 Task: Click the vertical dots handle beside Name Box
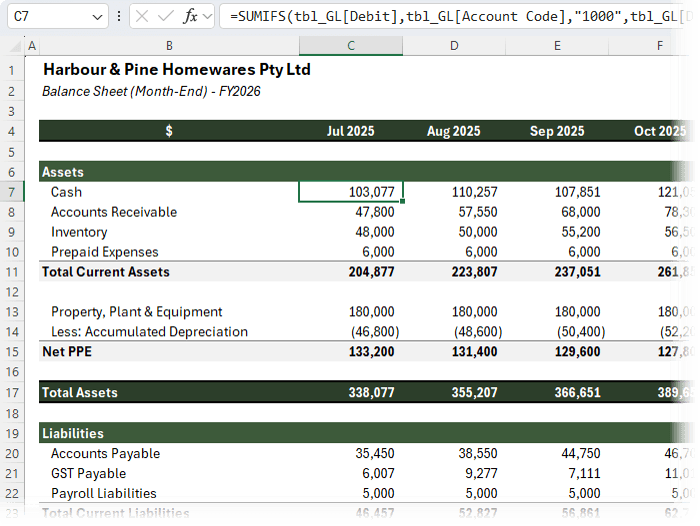pyautogui.click(x=119, y=17)
